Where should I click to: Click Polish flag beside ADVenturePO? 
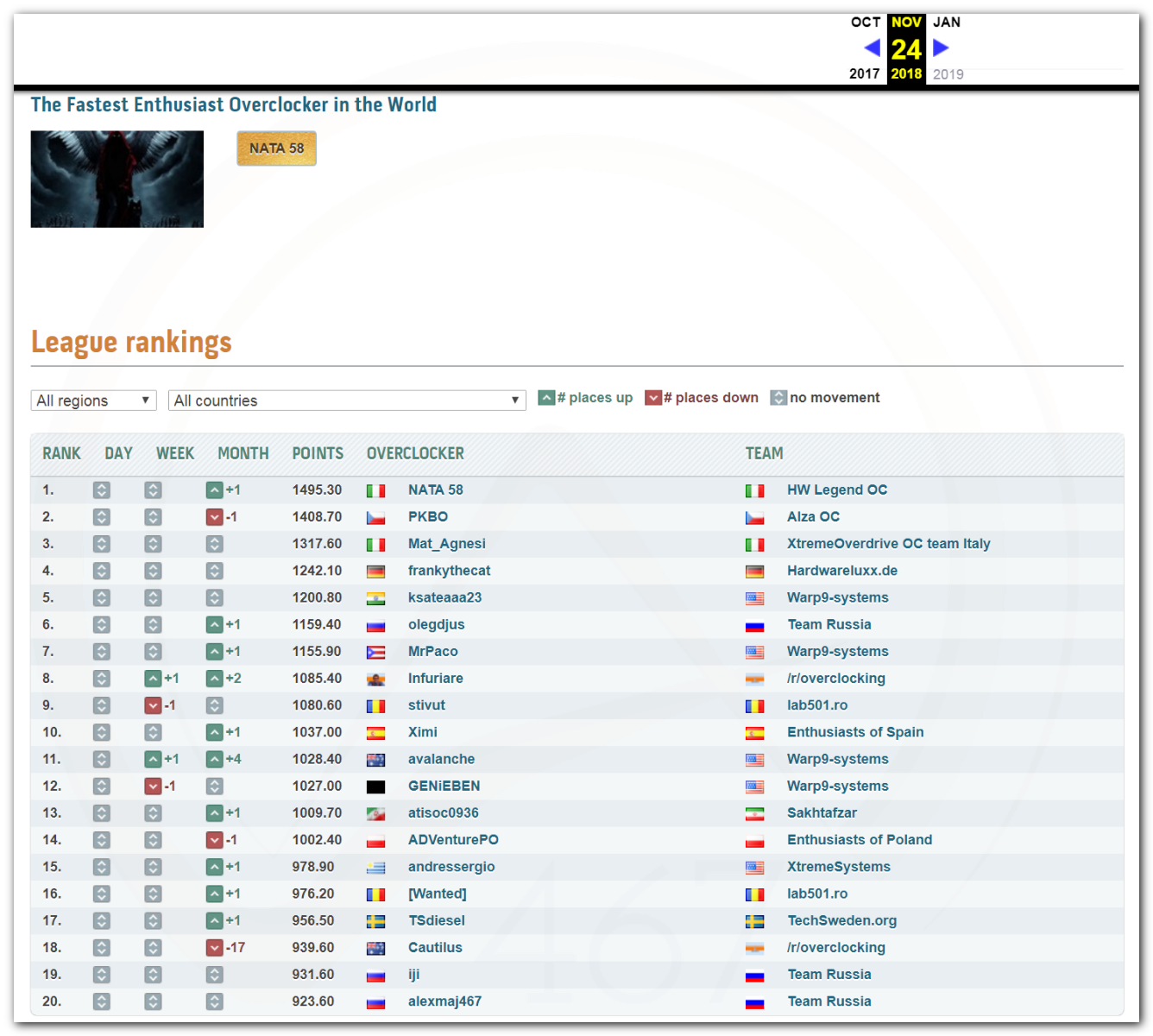375,841
